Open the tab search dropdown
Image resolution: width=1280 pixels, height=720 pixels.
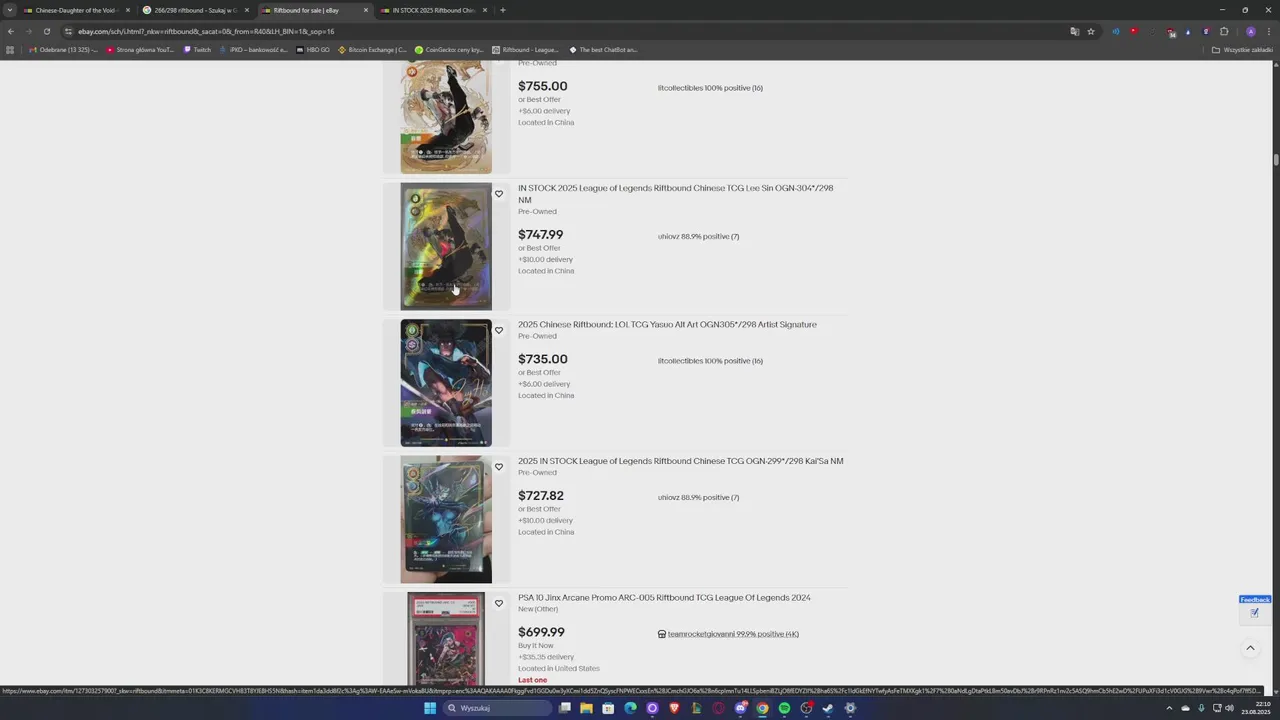coord(9,10)
